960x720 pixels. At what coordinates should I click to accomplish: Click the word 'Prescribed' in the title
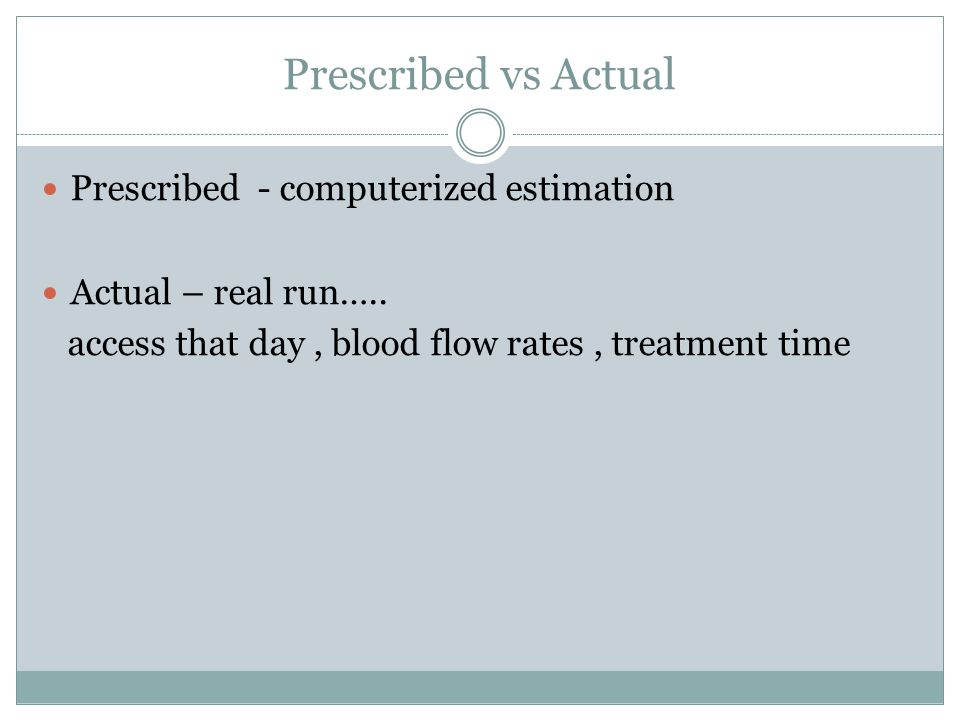(x=386, y=74)
